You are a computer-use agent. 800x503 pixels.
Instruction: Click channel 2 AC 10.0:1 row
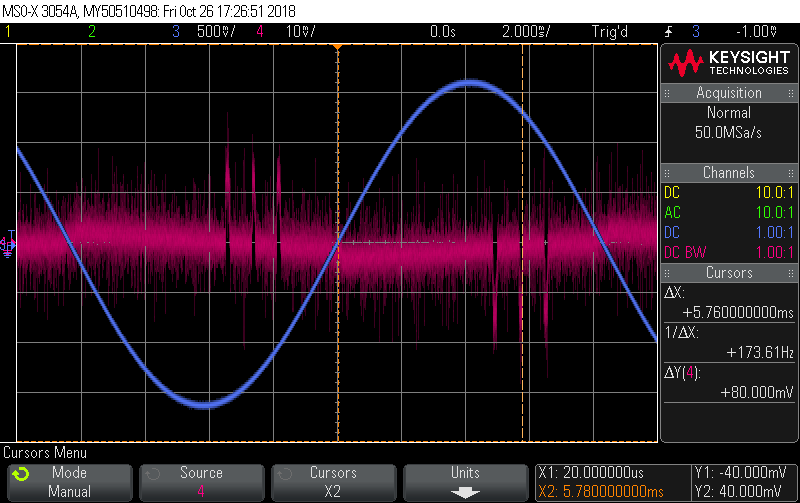(729, 212)
